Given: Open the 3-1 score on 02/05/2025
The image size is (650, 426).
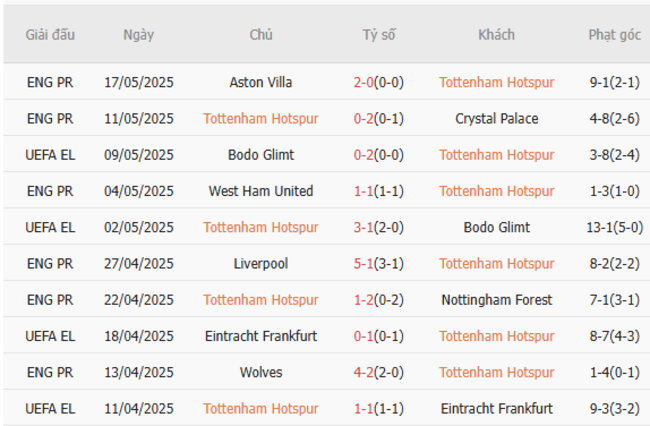Looking at the screenshot, I should coord(364,227).
